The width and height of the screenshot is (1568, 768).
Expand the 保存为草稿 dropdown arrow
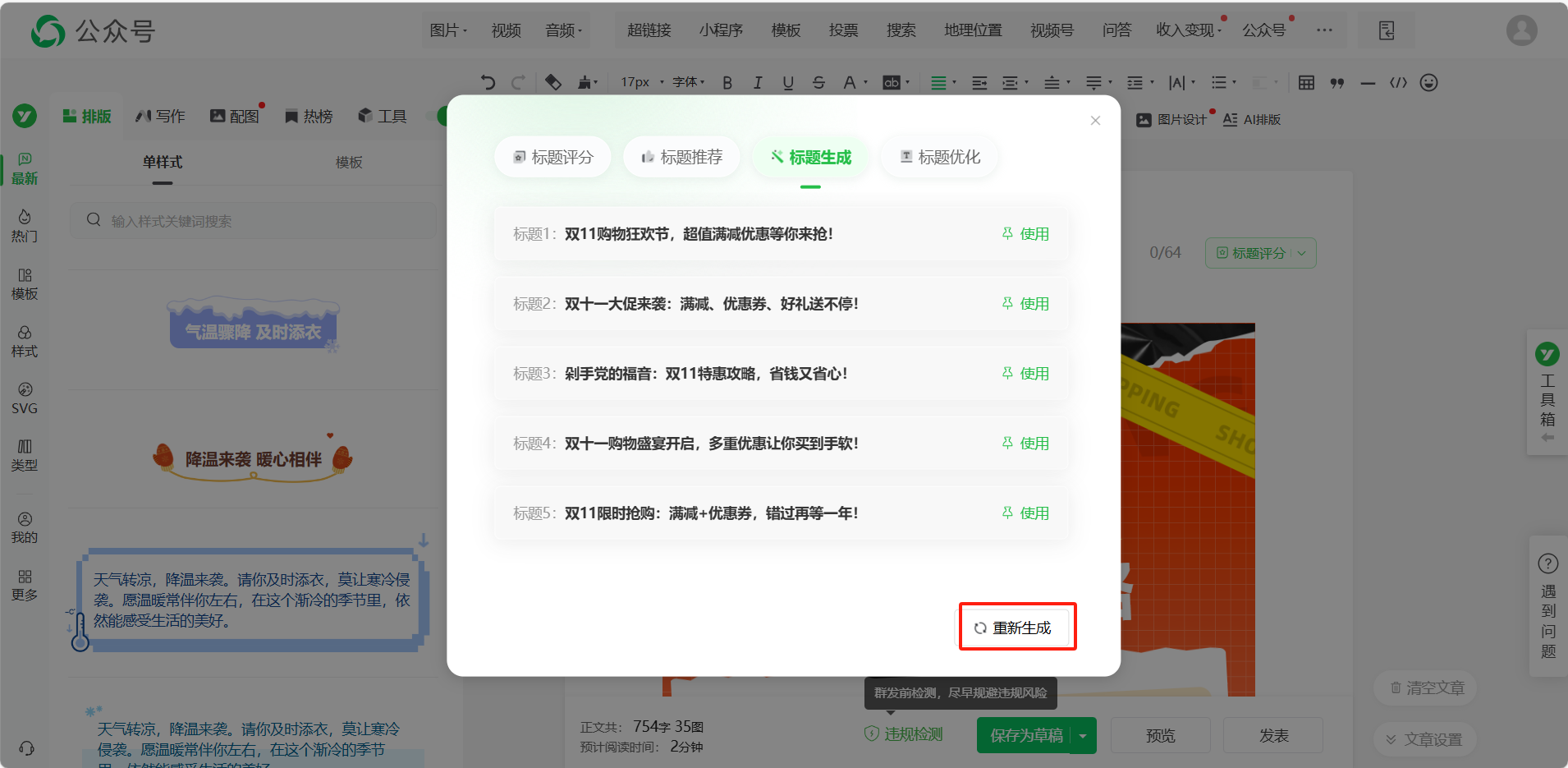1083,736
